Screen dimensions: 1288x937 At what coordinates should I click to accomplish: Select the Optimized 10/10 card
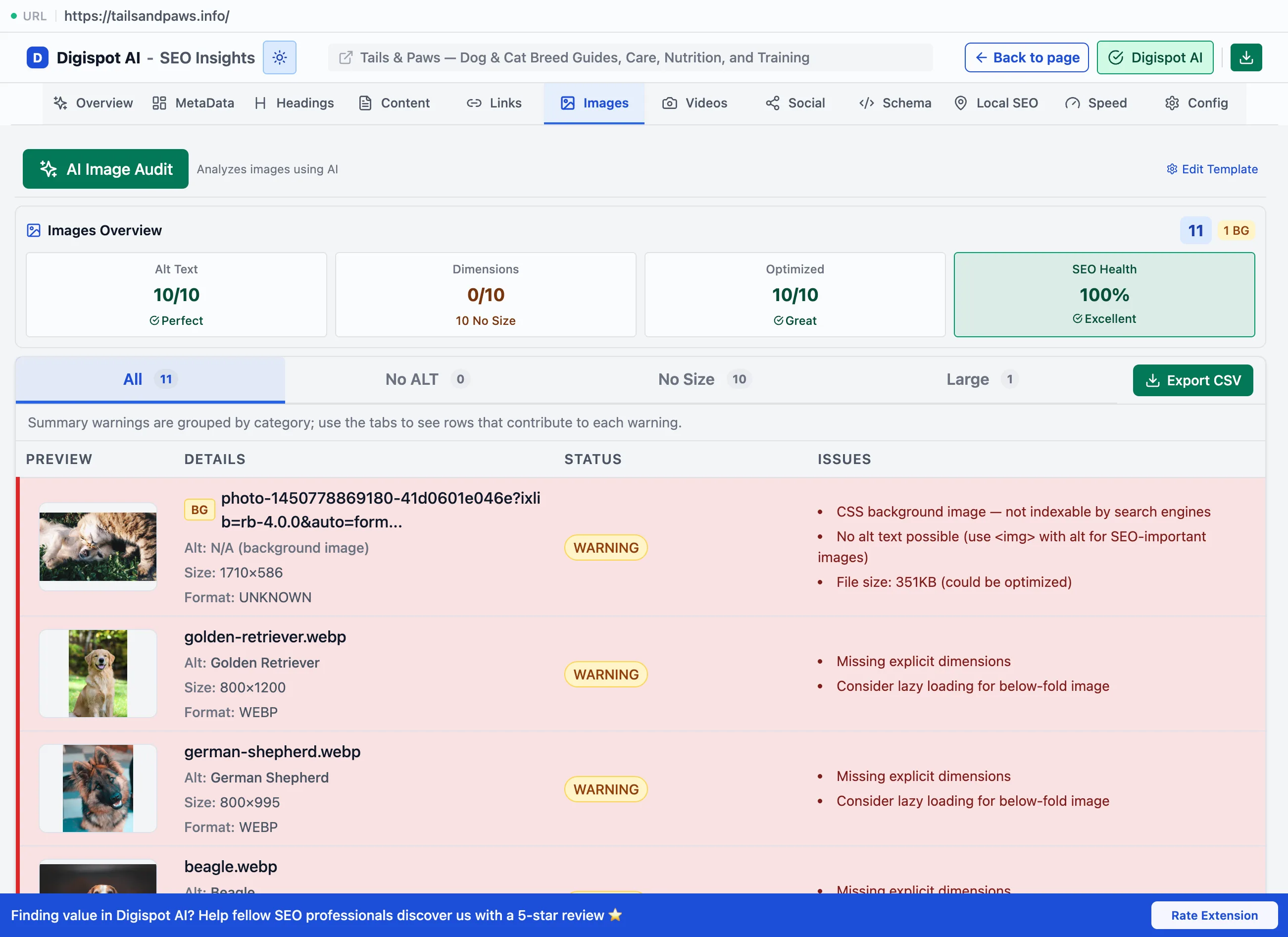click(x=795, y=295)
